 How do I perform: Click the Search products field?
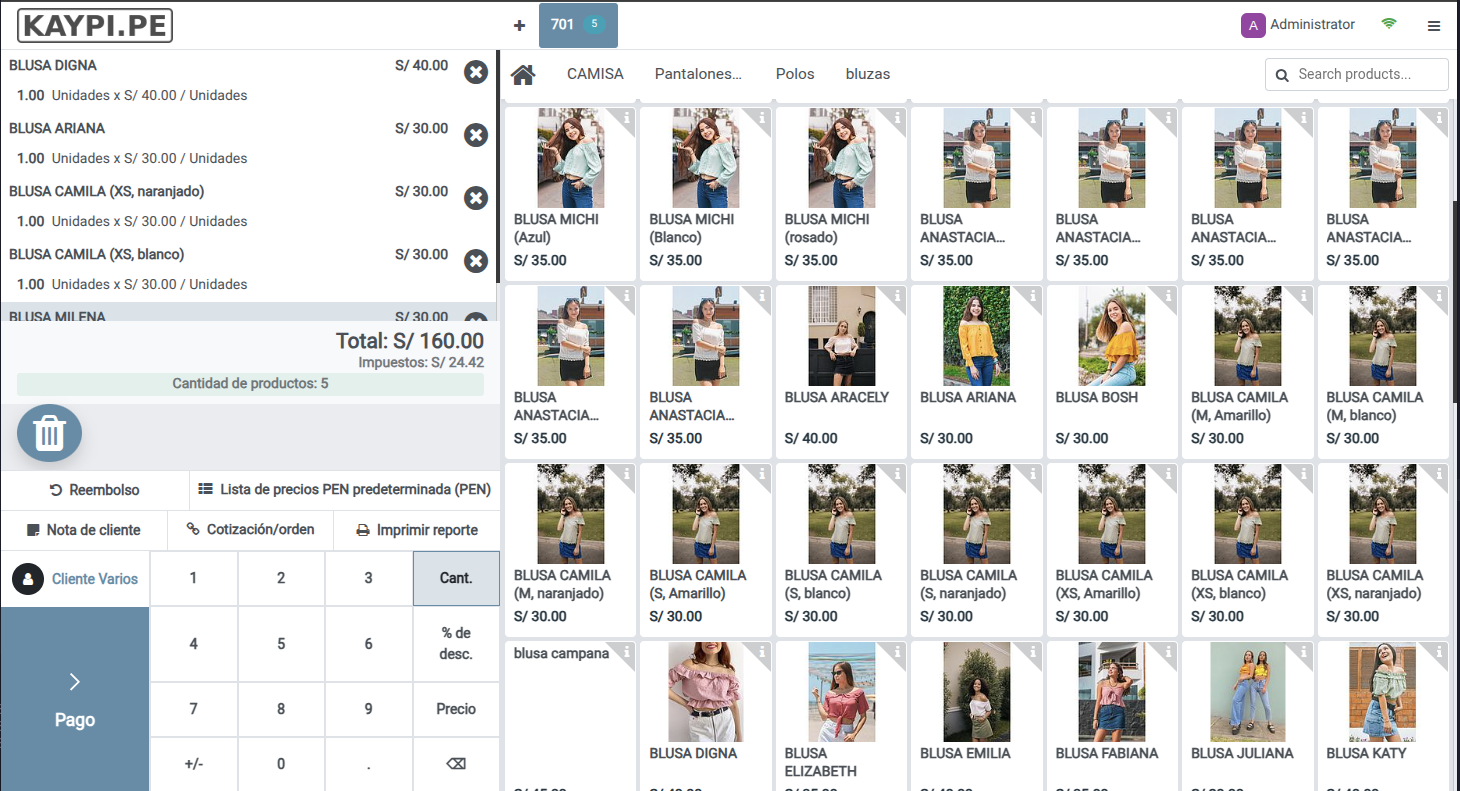coord(1357,74)
